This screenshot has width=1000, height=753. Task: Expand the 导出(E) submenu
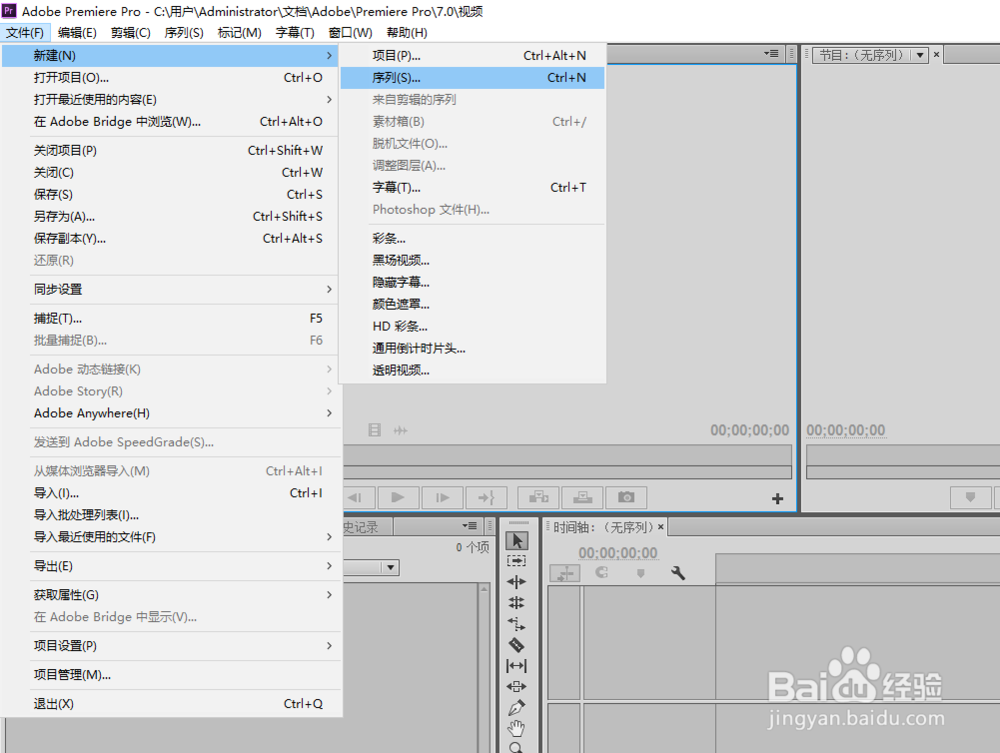tap(170, 566)
